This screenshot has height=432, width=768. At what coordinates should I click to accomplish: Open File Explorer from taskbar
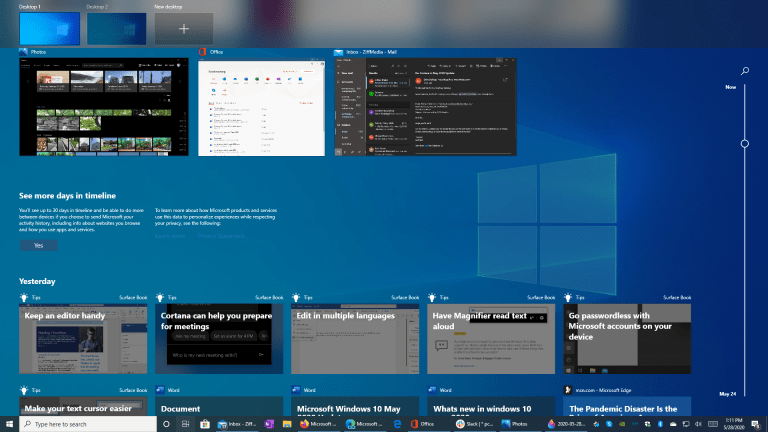[287, 424]
